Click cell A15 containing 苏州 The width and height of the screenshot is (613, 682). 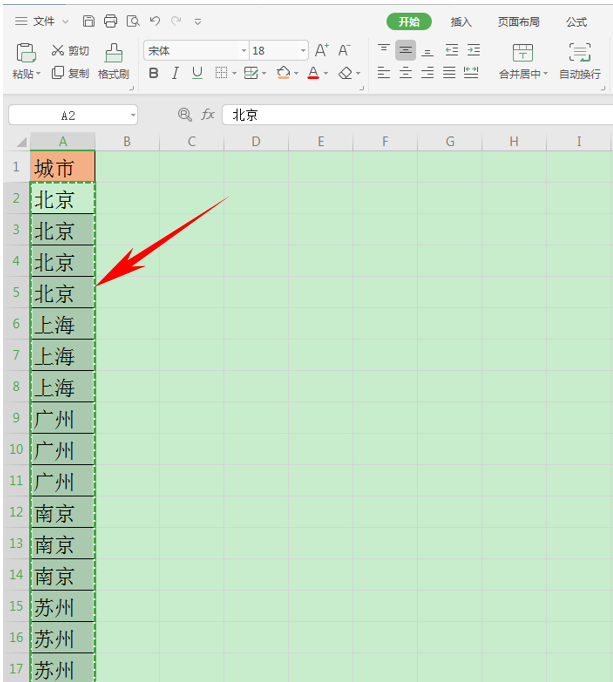[x=63, y=606]
